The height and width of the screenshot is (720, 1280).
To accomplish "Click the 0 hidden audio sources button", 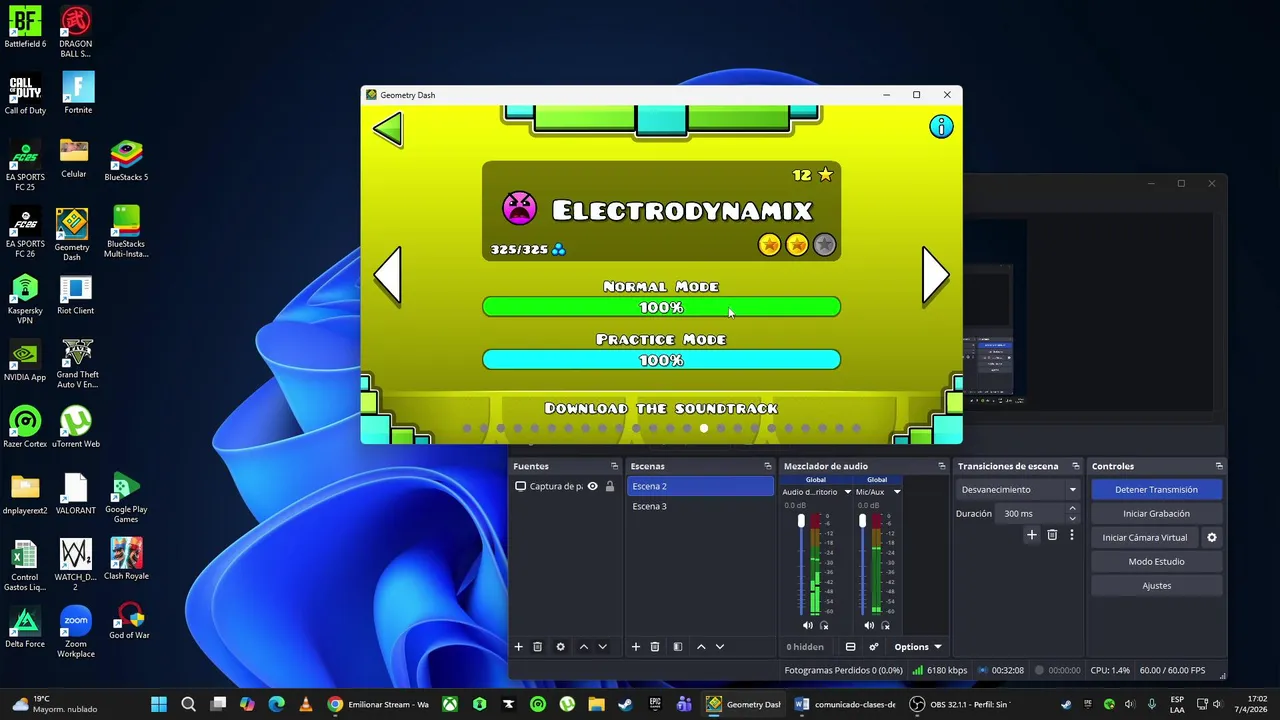I will click(x=805, y=647).
